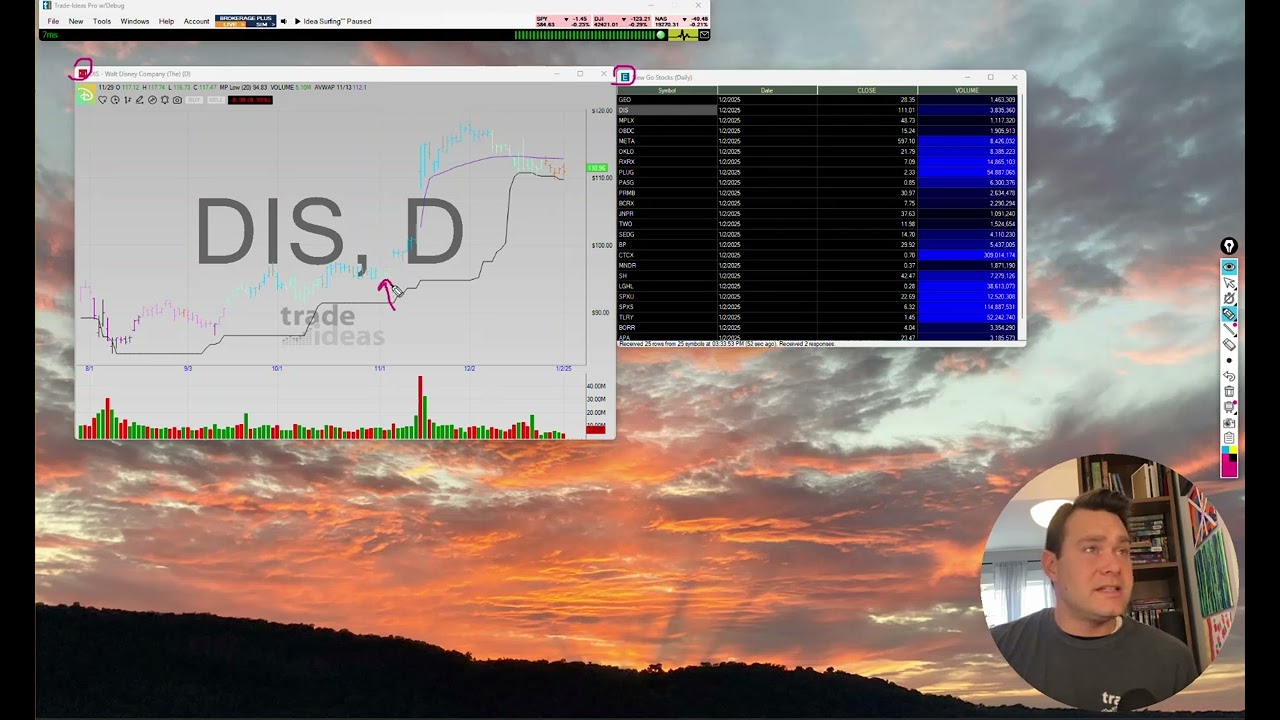1280x720 pixels.
Task: Select the SPXU symbol row
Action: pos(817,296)
